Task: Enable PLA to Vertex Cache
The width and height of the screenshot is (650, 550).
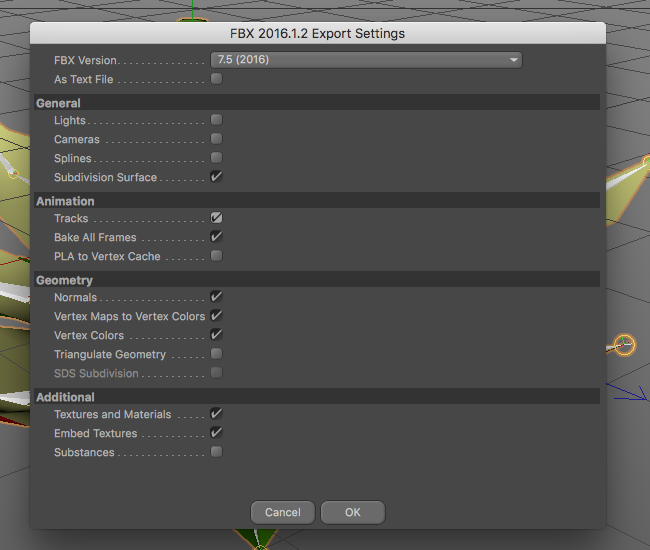Action: (x=216, y=256)
